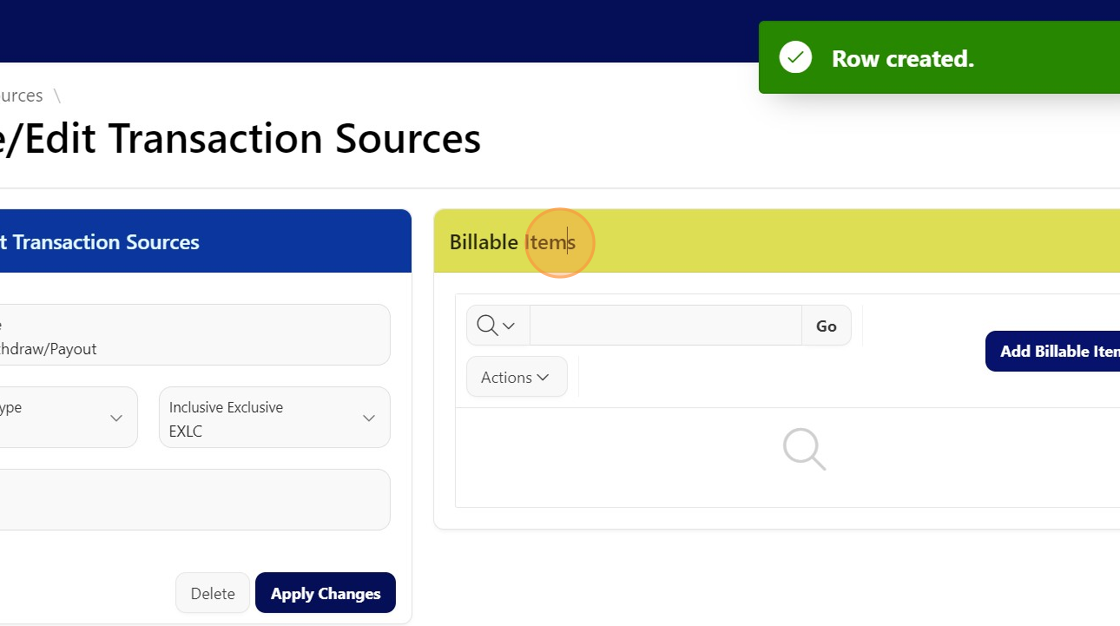Click the dark navy top navigation bar
Screen dimensions: 1120x626
click(380, 30)
